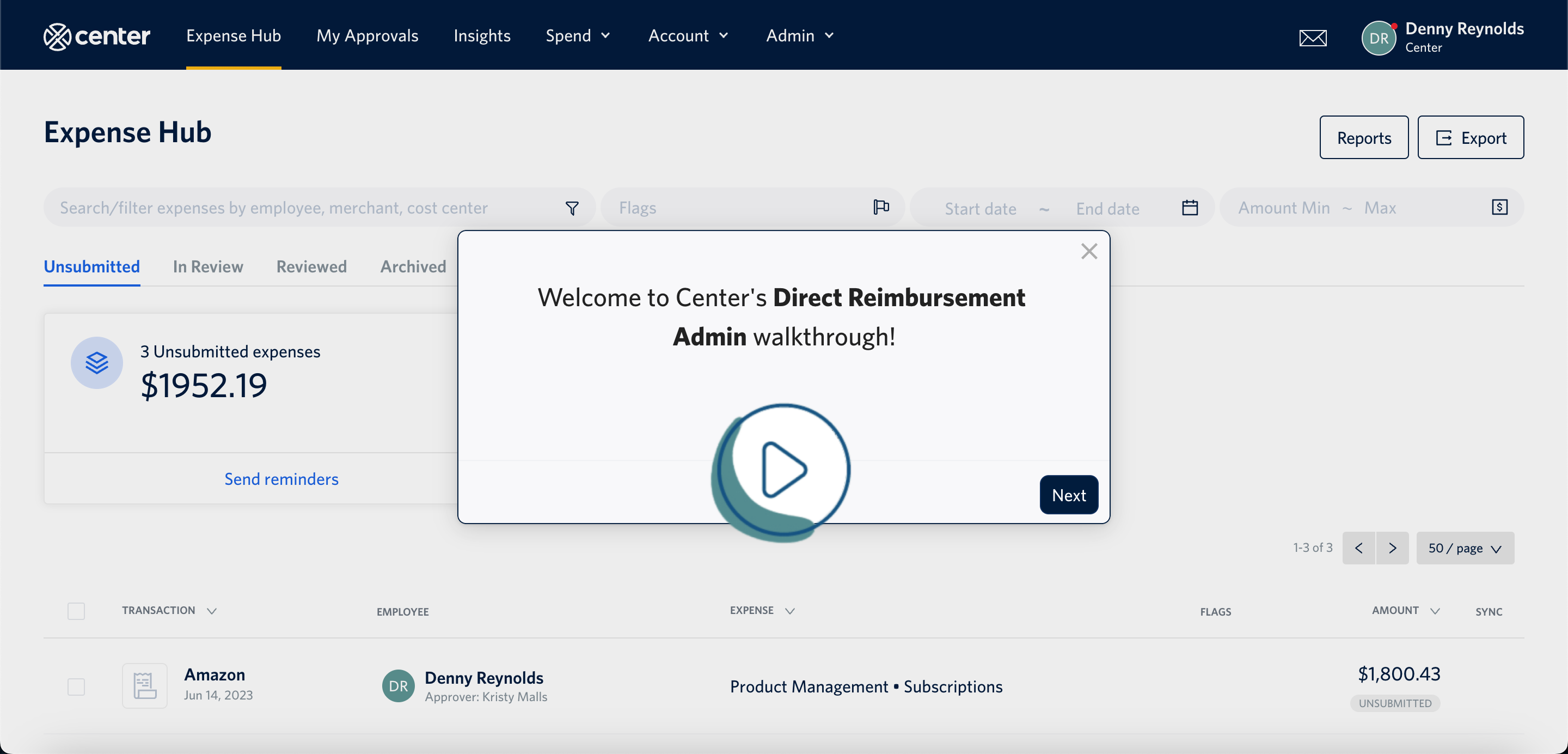
Task: Click the Send reminders link
Action: point(281,479)
